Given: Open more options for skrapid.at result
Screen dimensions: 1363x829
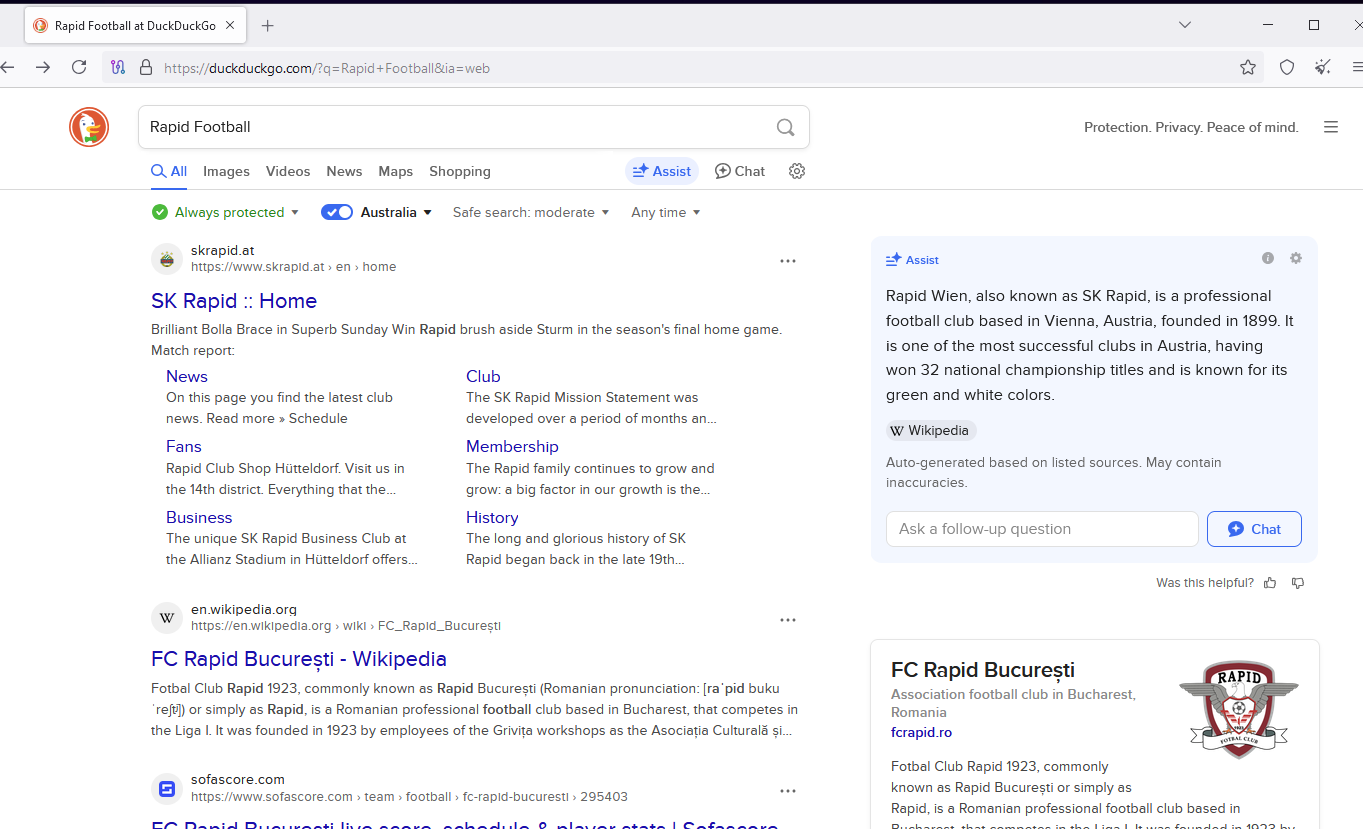Looking at the screenshot, I should (x=788, y=261).
